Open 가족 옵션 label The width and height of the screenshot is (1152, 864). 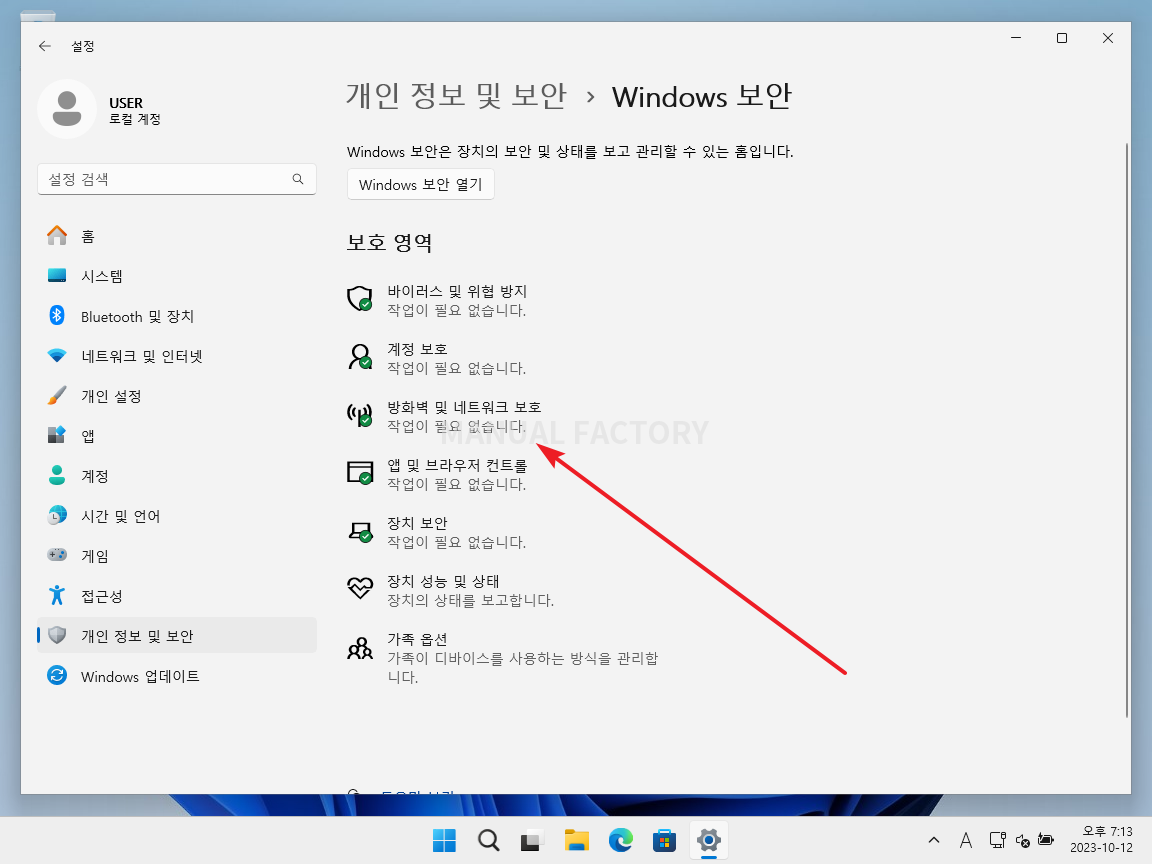(417, 640)
